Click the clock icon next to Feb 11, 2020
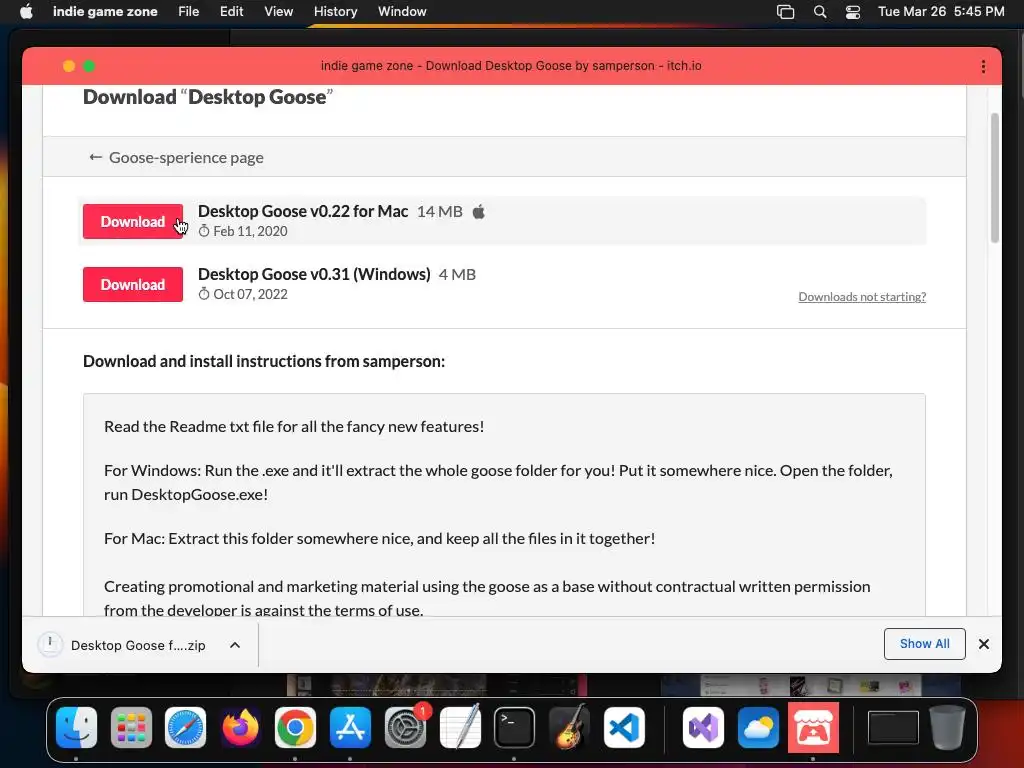 coord(204,231)
